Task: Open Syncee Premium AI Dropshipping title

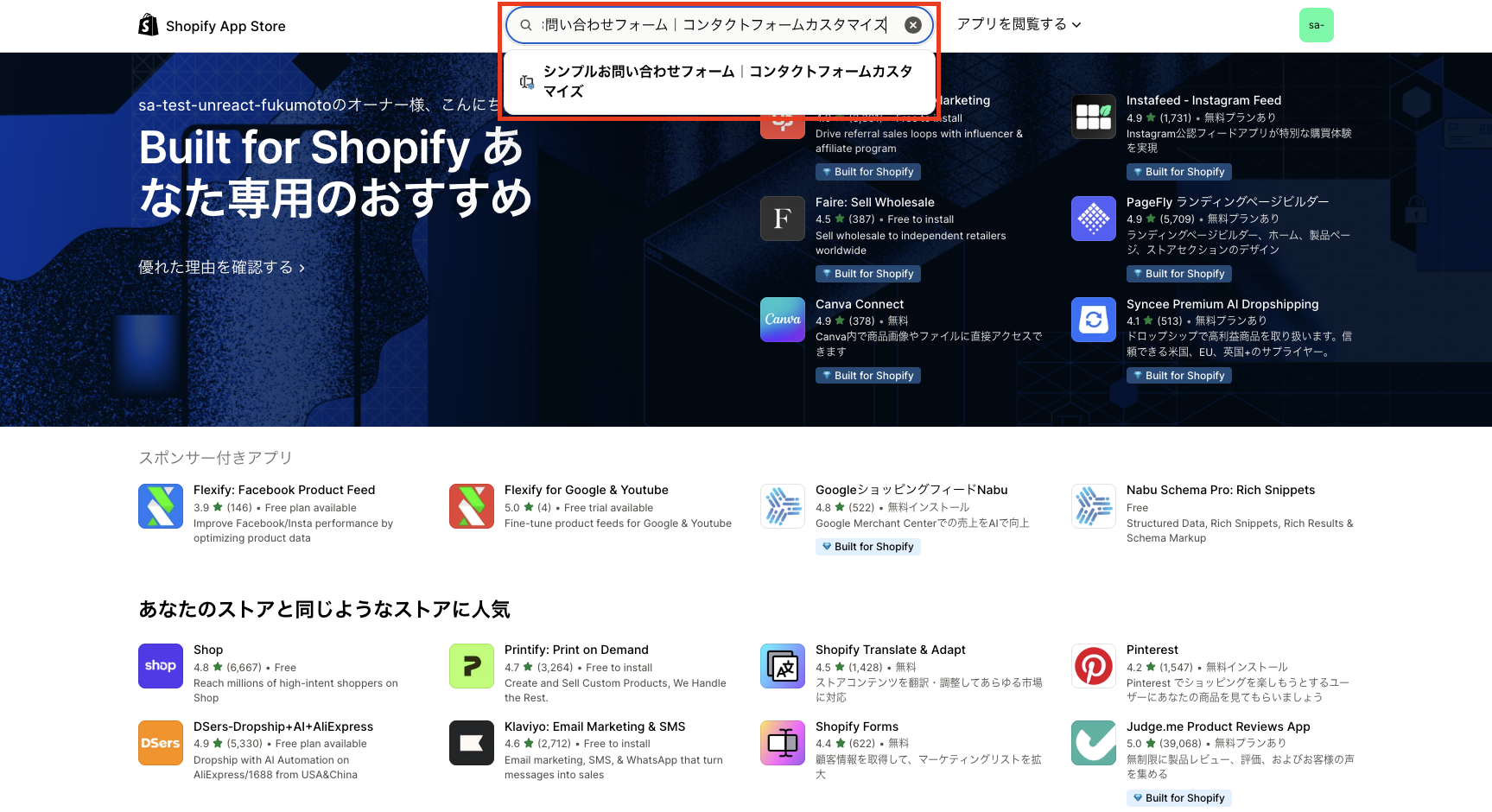Action: click(1222, 304)
